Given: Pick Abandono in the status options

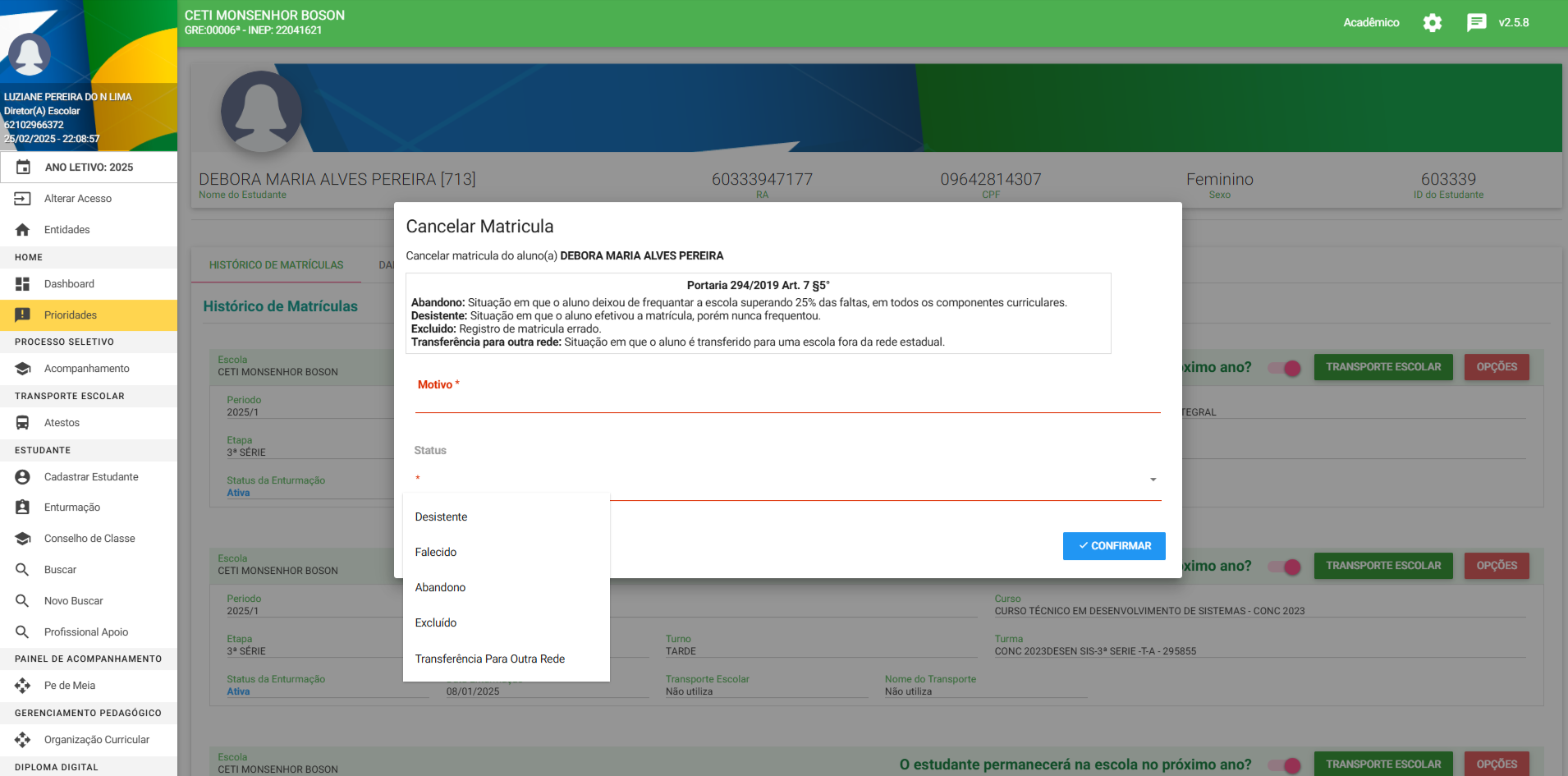Looking at the screenshot, I should tap(440, 588).
